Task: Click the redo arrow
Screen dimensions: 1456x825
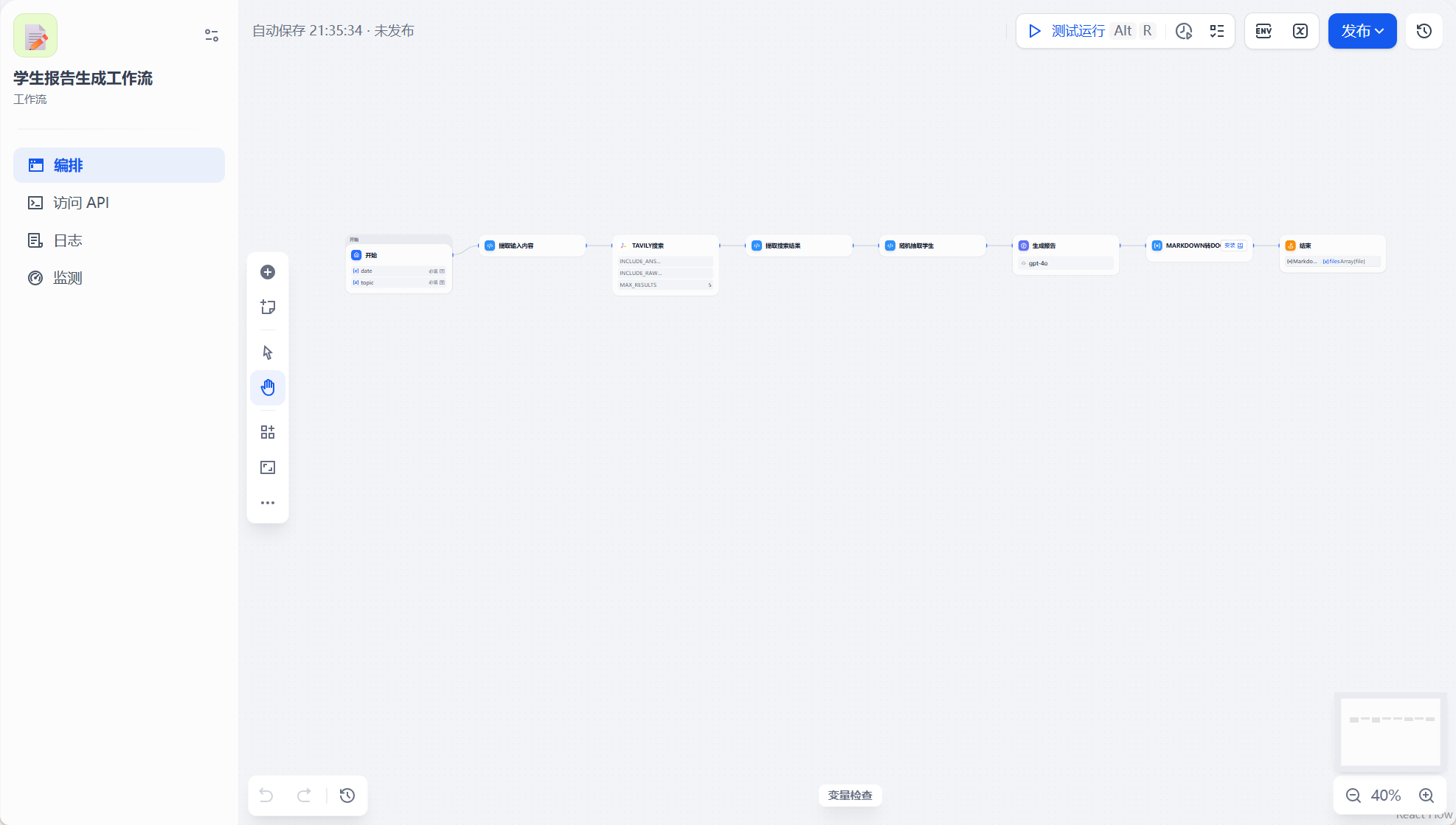Action: tap(304, 796)
